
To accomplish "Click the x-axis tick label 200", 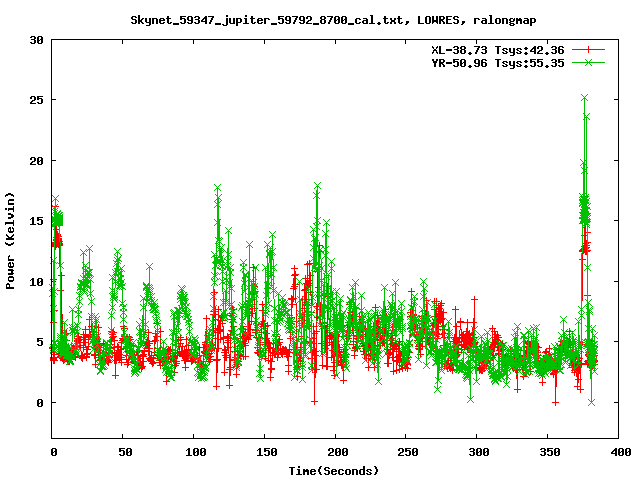I will [x=338, y=452].
